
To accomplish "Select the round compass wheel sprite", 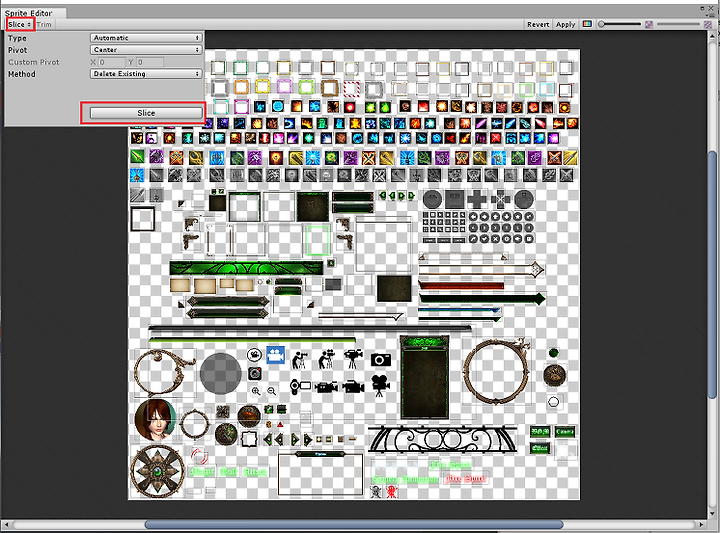I will pyautogui.click(x=158, y=471).
